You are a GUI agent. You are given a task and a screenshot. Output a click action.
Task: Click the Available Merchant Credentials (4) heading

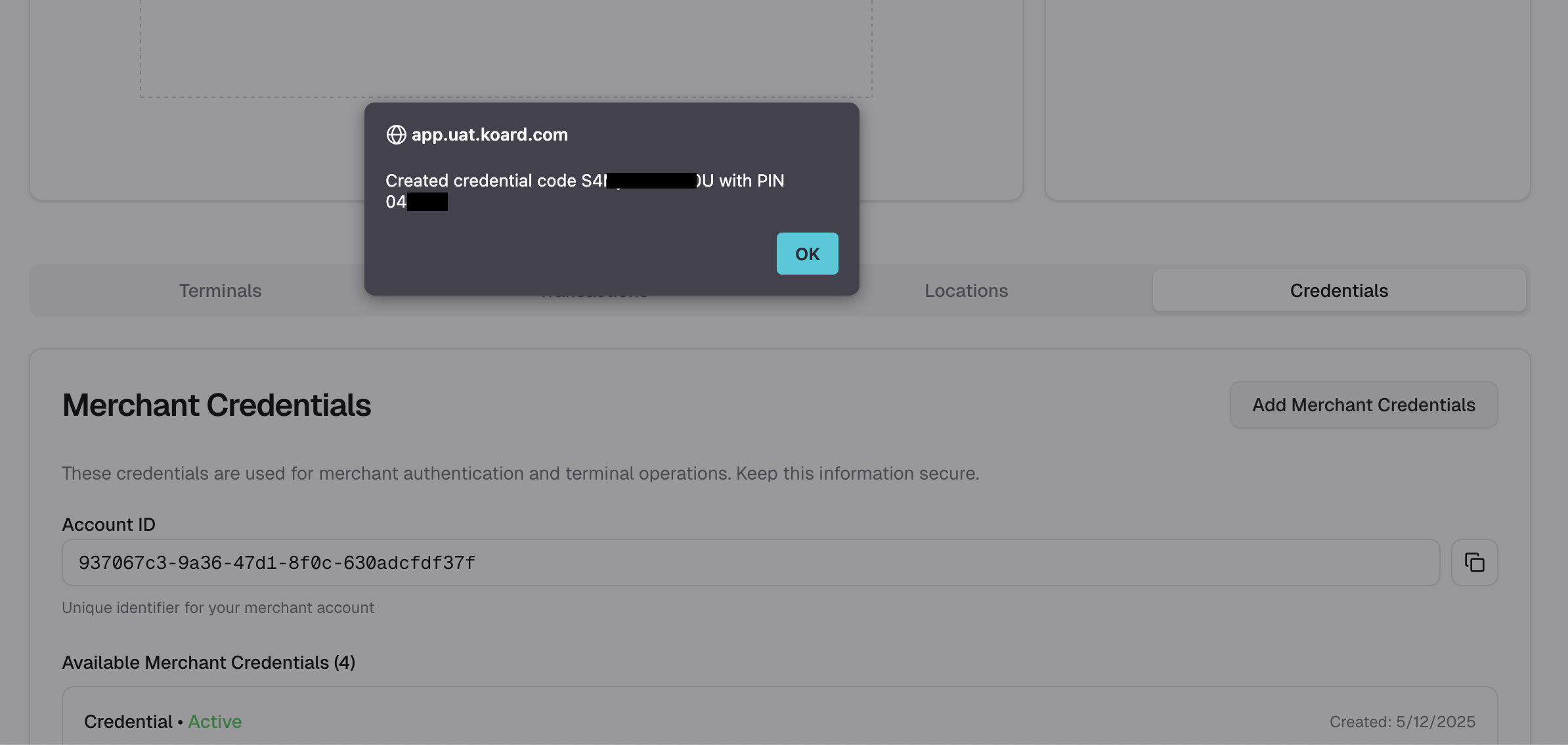[x=208, y=662]
